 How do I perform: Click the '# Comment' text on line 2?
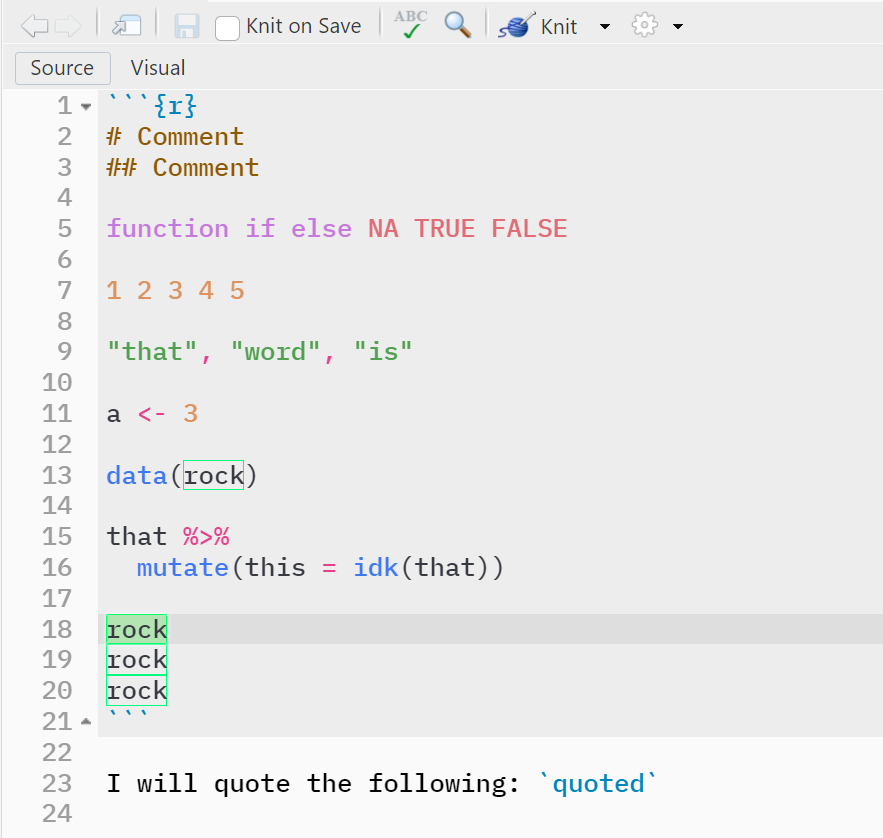pyautogui.click(x=175, y=137)
